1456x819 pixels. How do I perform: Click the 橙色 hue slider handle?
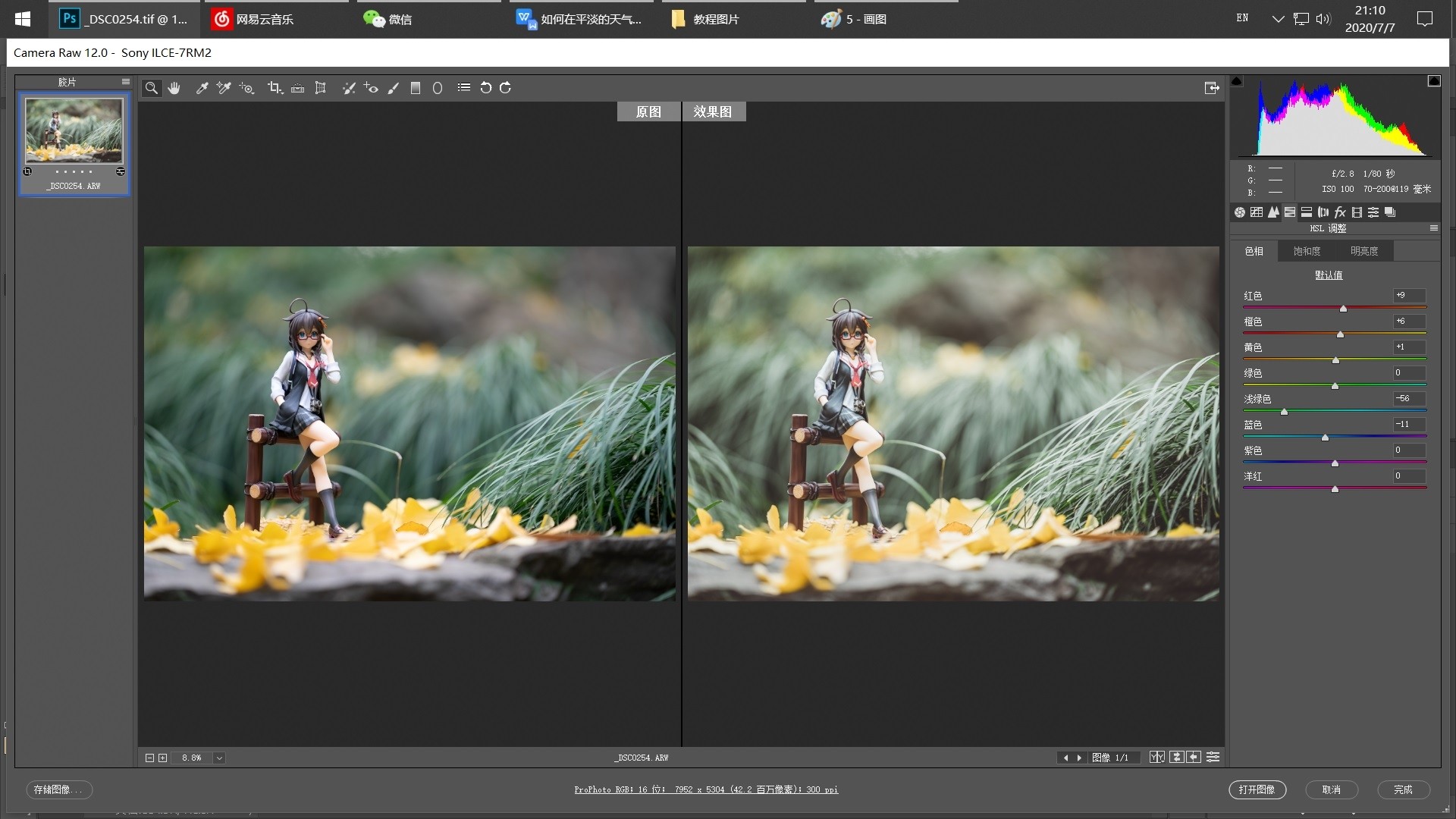(x=1340, y=334)
